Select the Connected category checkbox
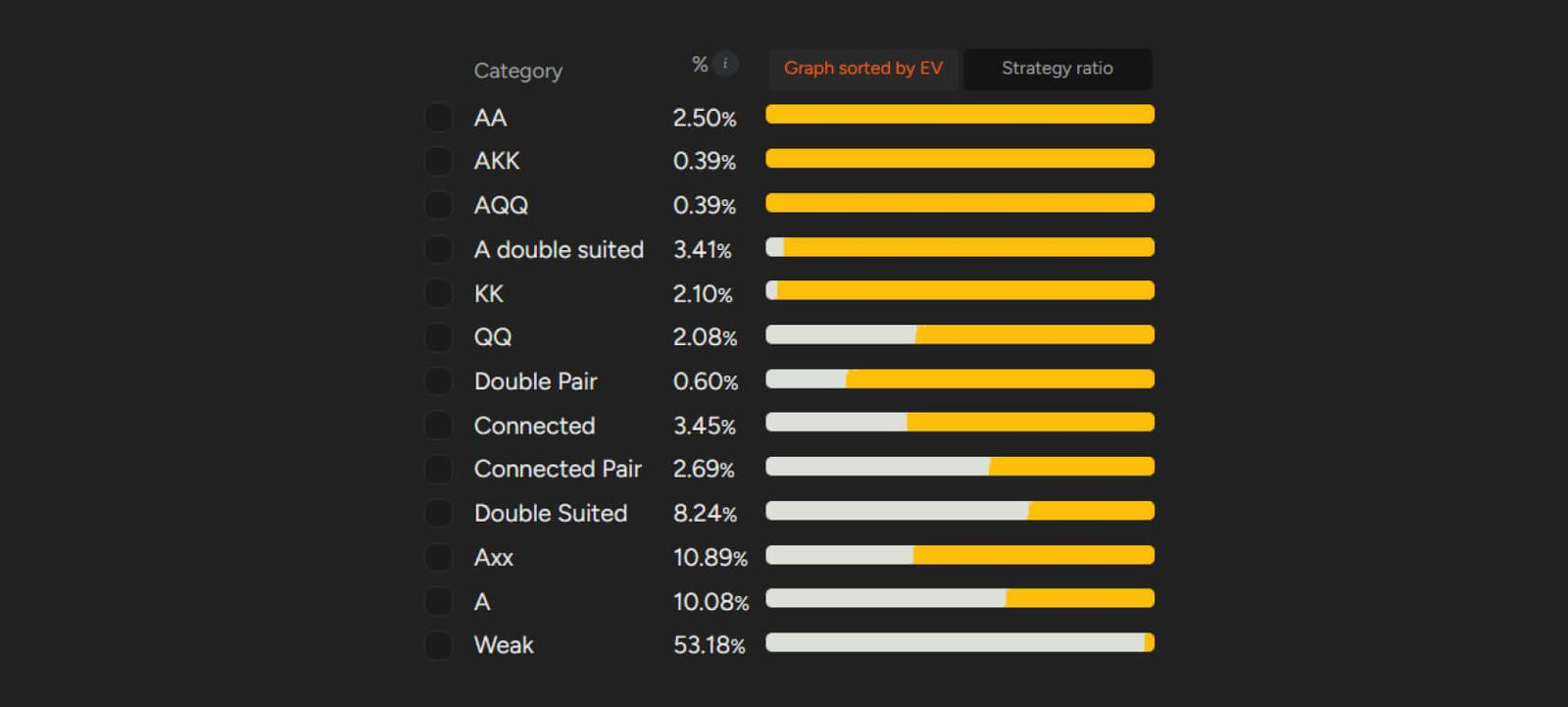The height and width of the screenshot is (707, 1568). tap(438, 426)
